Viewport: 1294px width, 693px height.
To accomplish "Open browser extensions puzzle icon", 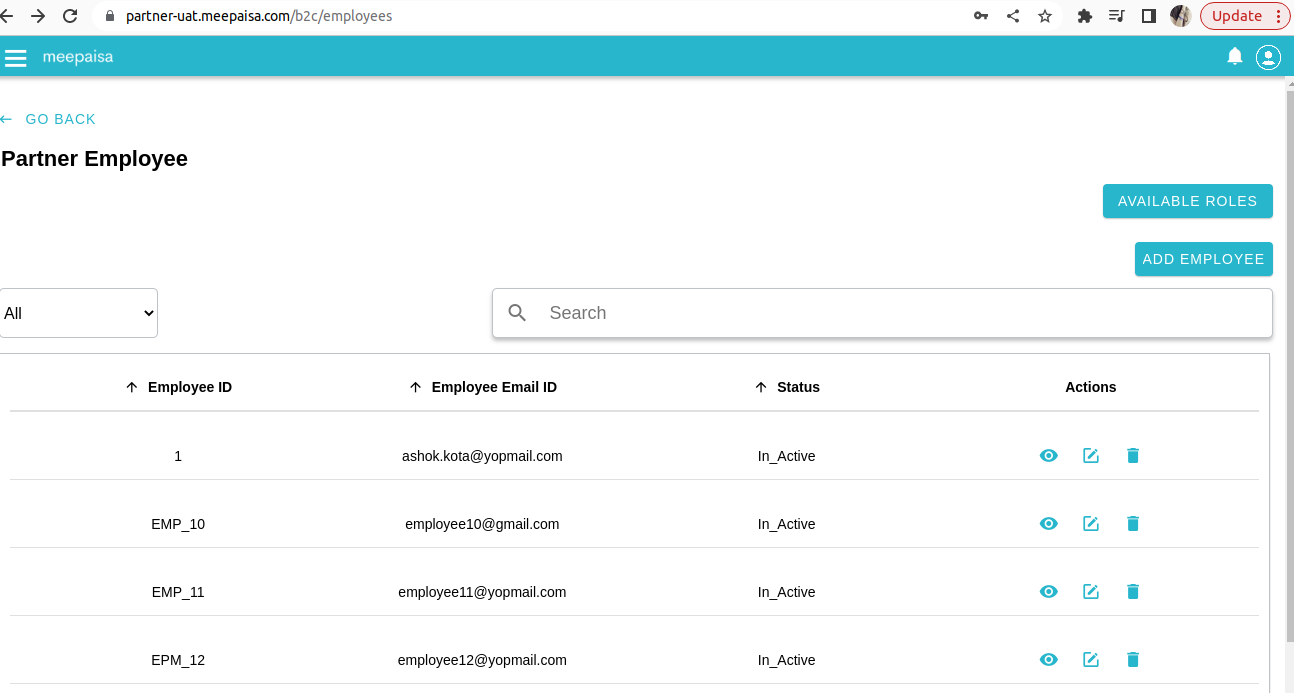I will (1084, 16).
